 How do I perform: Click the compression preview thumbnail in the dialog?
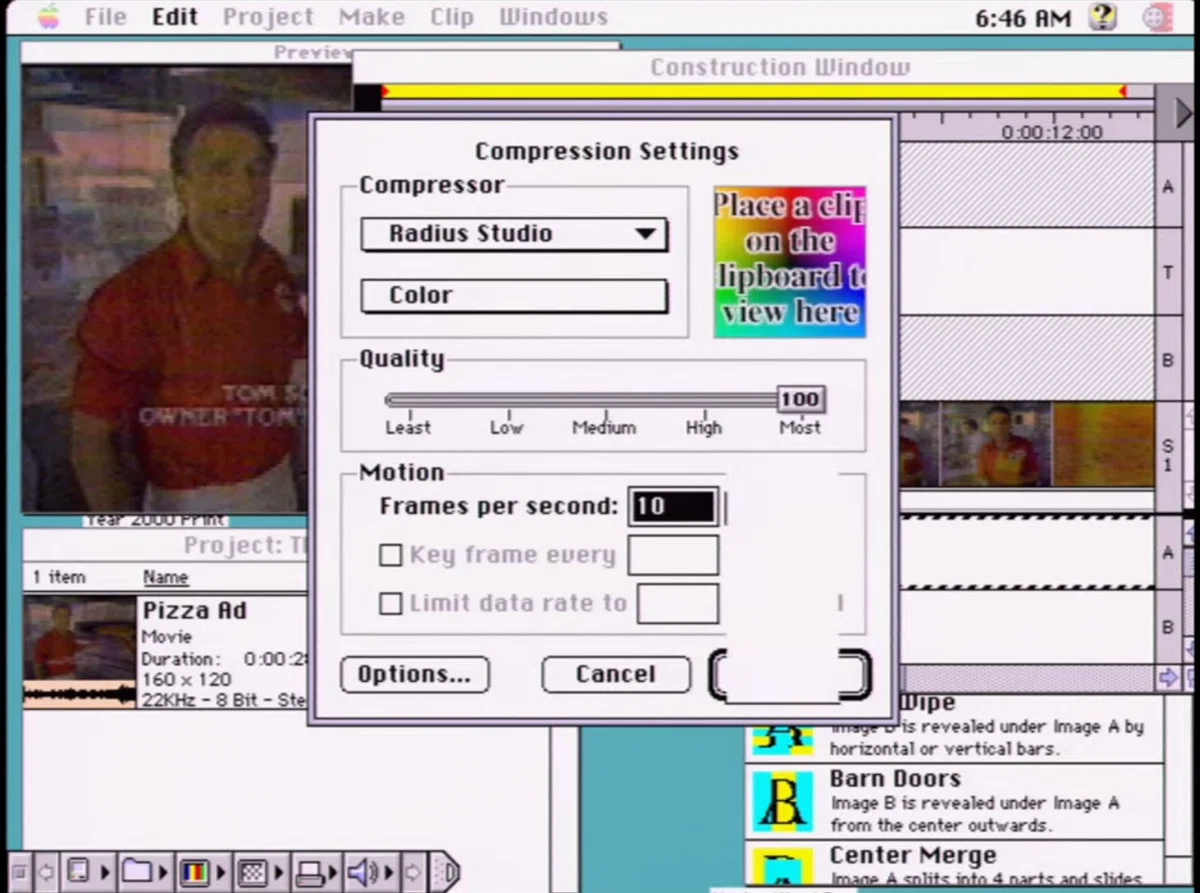coord(790,262)
